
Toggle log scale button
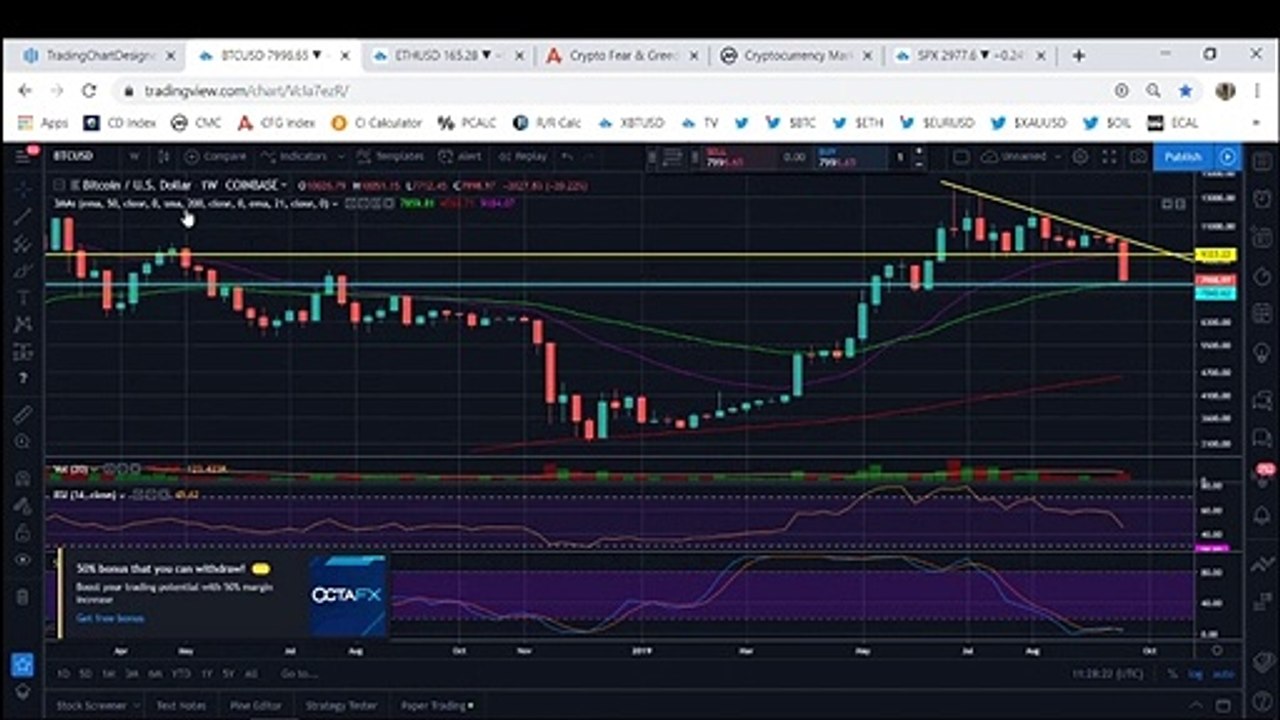1195,674
